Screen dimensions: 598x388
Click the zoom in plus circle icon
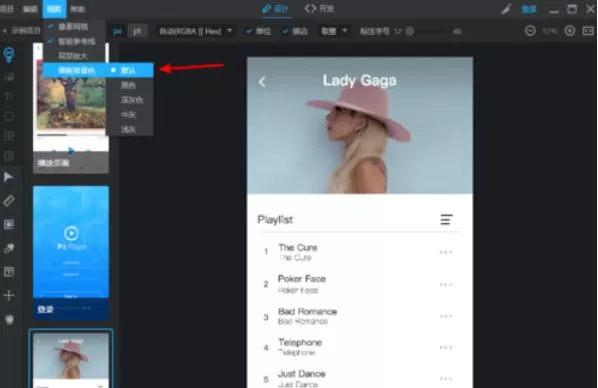click(x=570, y=31)
